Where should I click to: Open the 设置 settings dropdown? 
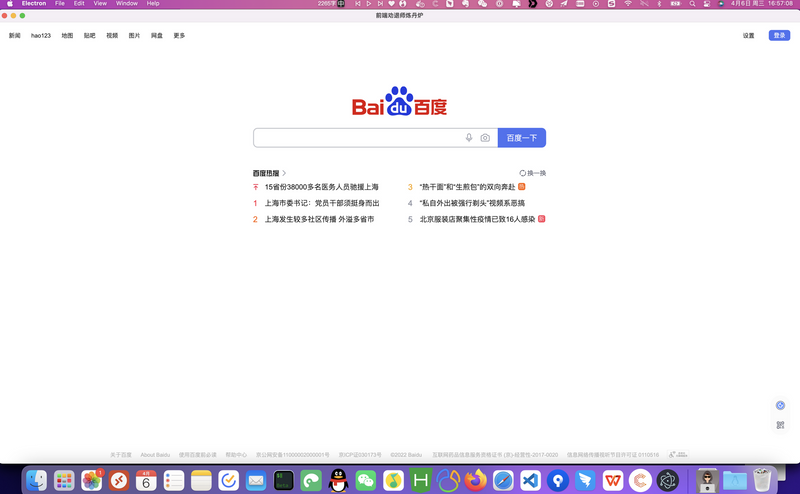[748, 36]
